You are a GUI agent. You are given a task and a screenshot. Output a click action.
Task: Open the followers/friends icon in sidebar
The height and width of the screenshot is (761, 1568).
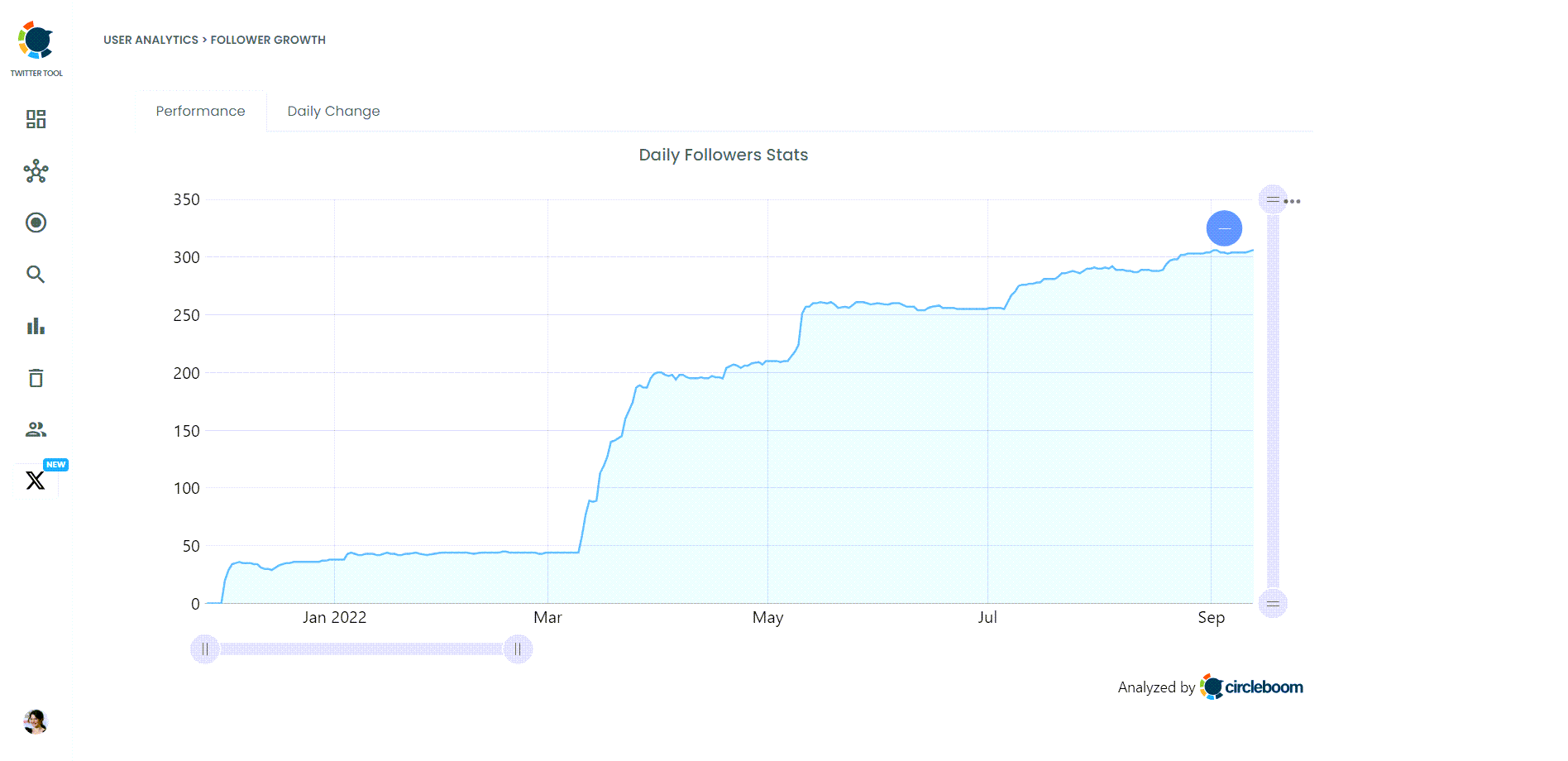pos(36,429)
